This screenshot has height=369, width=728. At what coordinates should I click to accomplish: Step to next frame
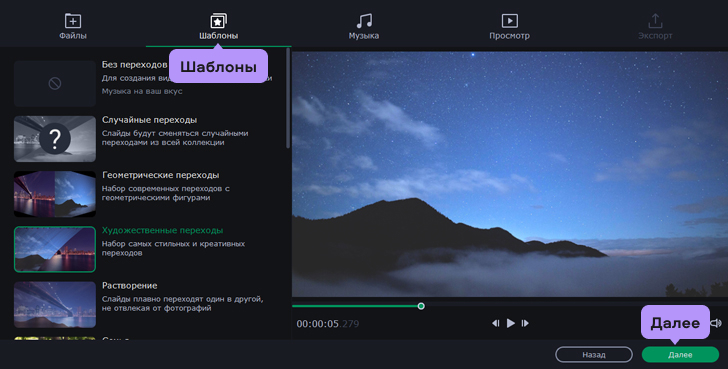(x=525, y=323)
